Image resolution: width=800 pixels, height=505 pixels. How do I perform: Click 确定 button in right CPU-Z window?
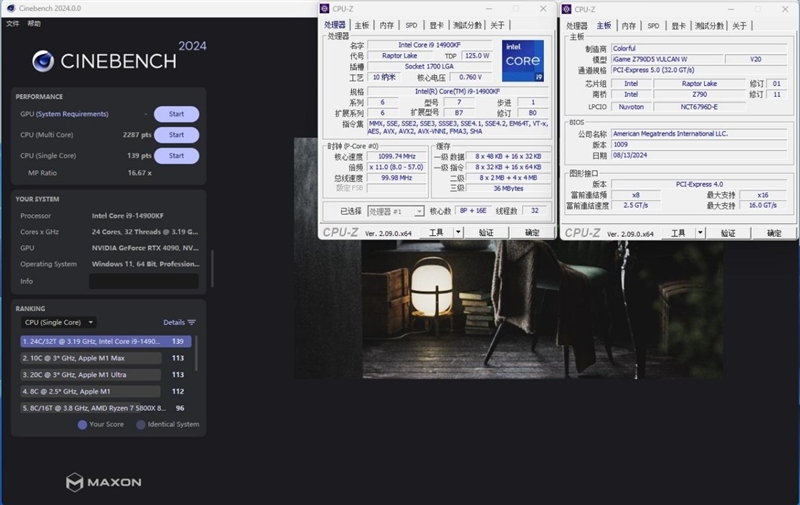click(x=774, y=233)
